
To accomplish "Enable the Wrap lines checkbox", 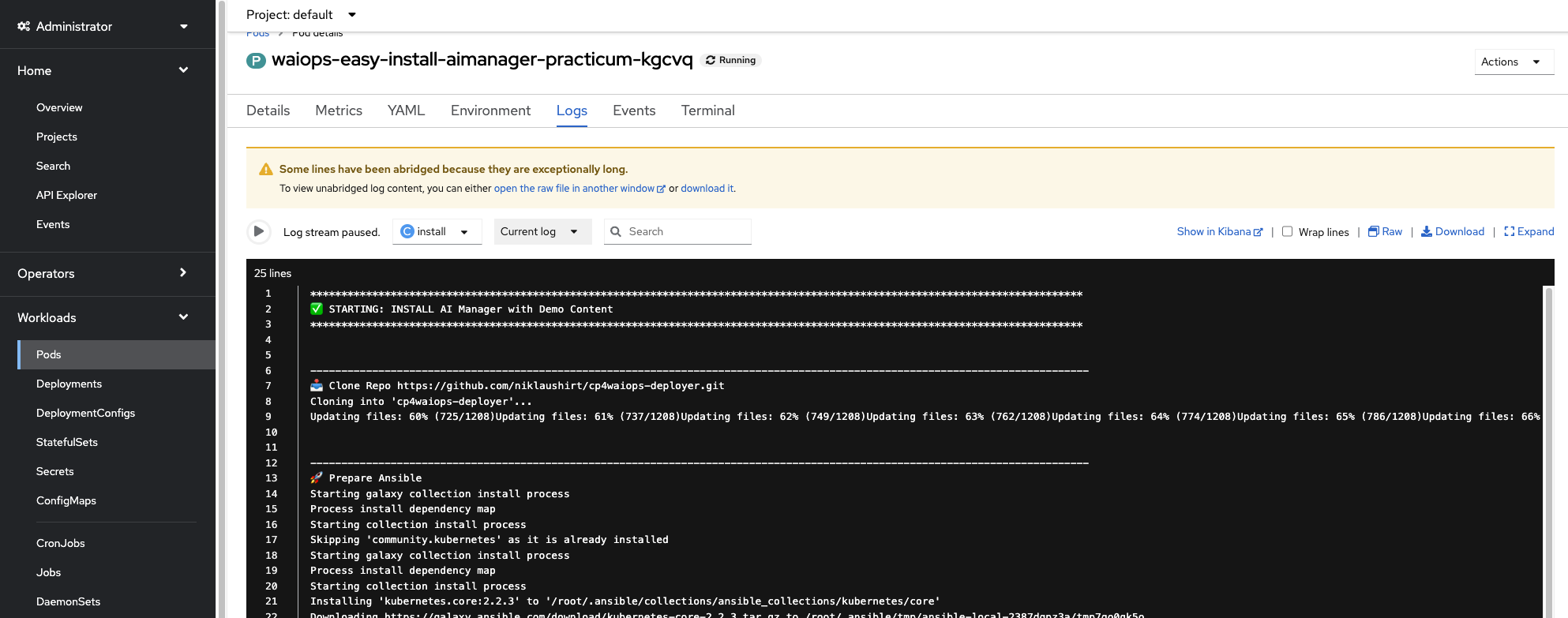I will pos(1287,231).
